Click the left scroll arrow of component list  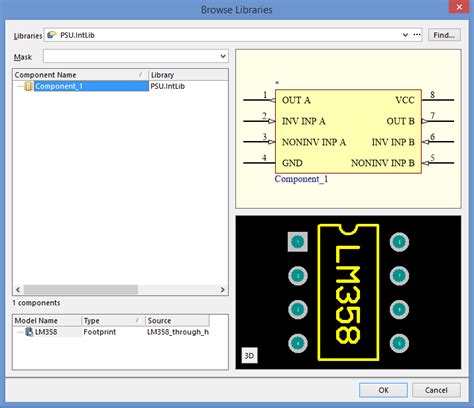[18, 290]
